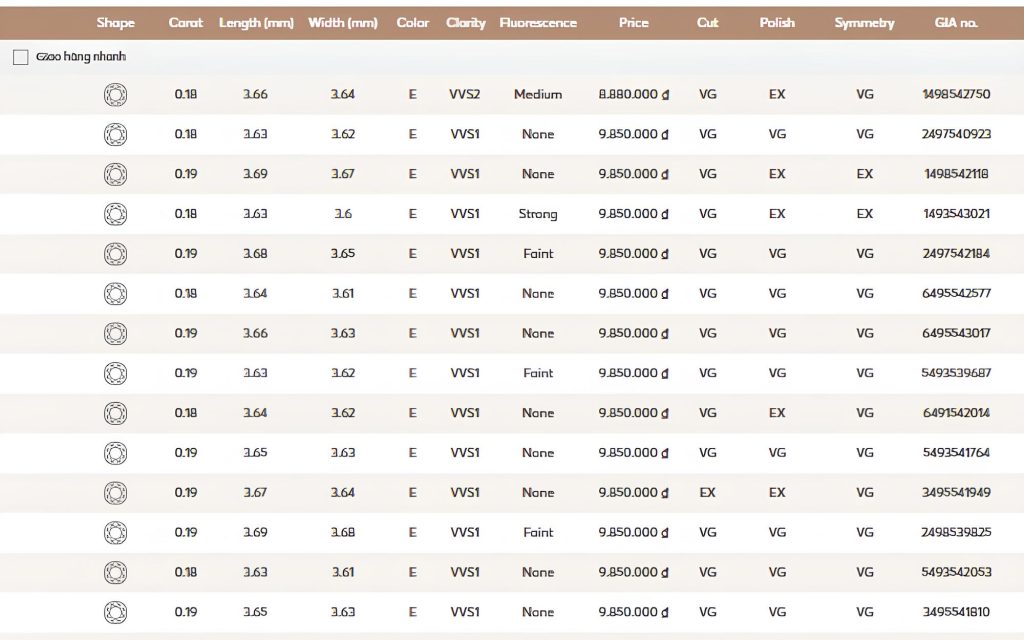Choose the diamond icon in row GIA 6495543017

click(x=116, y=334)
